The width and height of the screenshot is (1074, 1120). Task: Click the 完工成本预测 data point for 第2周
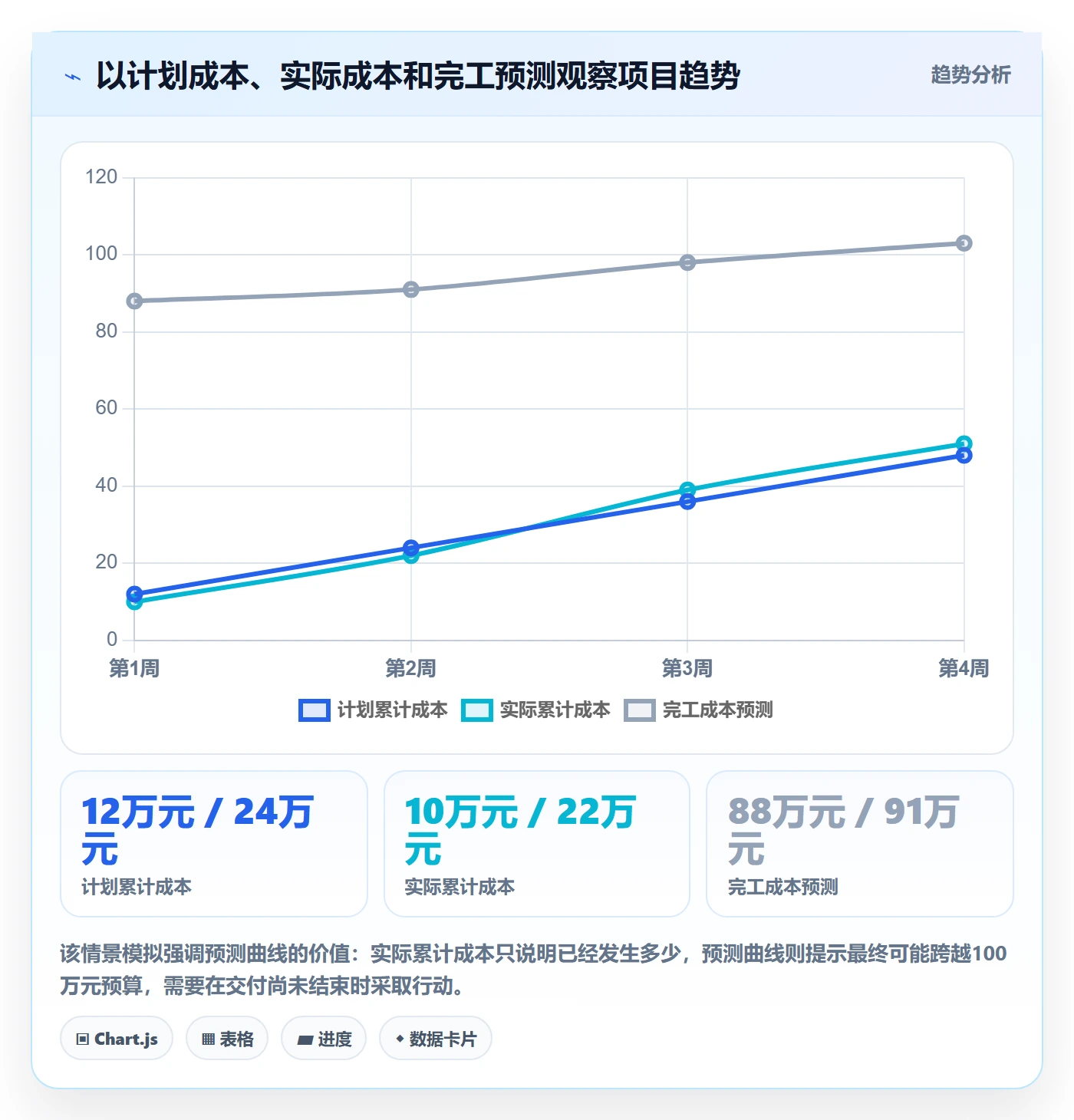click(411, 290)
